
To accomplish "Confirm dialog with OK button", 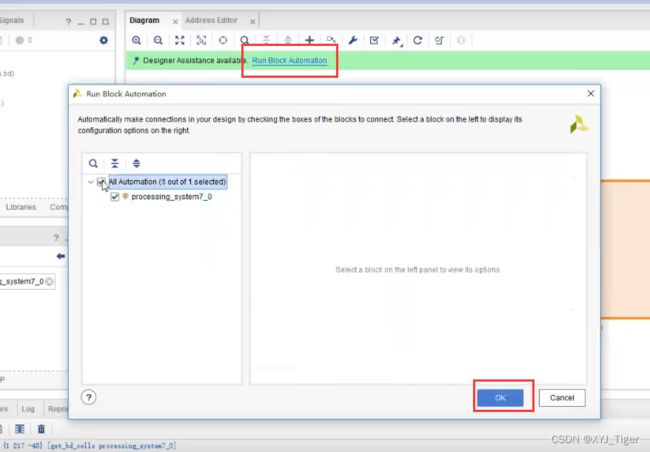I will [x=500, y=398].
